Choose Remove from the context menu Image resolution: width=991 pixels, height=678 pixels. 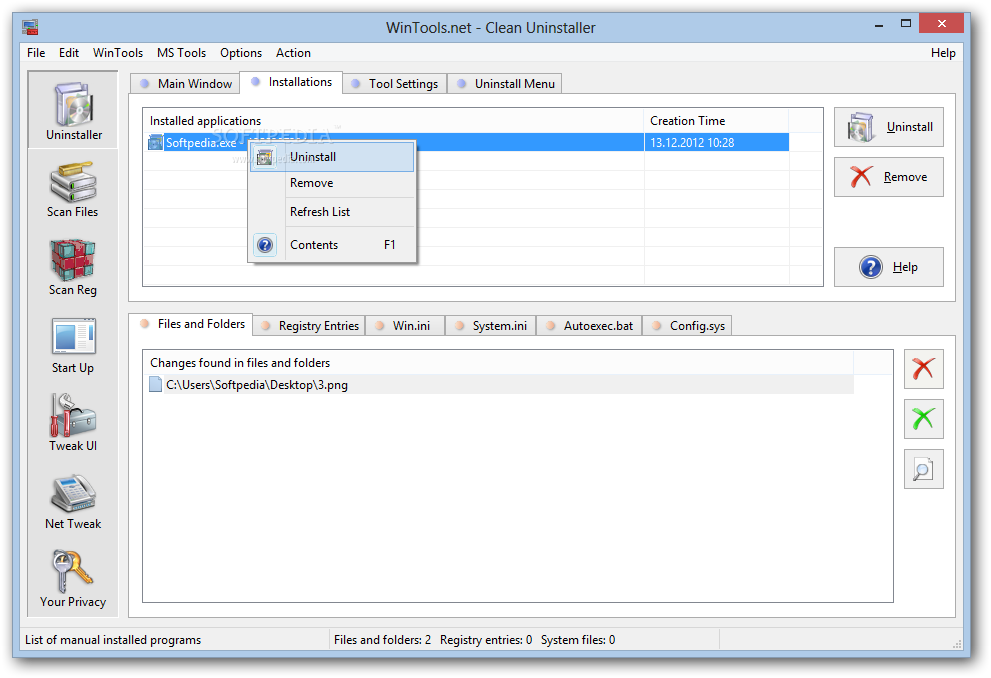332,183
